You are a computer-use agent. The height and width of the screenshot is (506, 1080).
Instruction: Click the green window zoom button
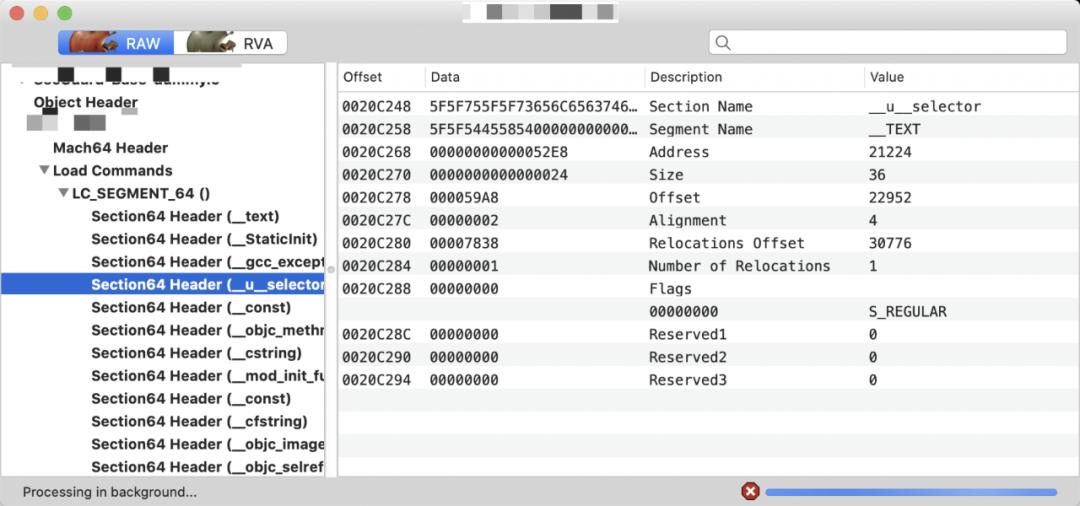(65, 14)
